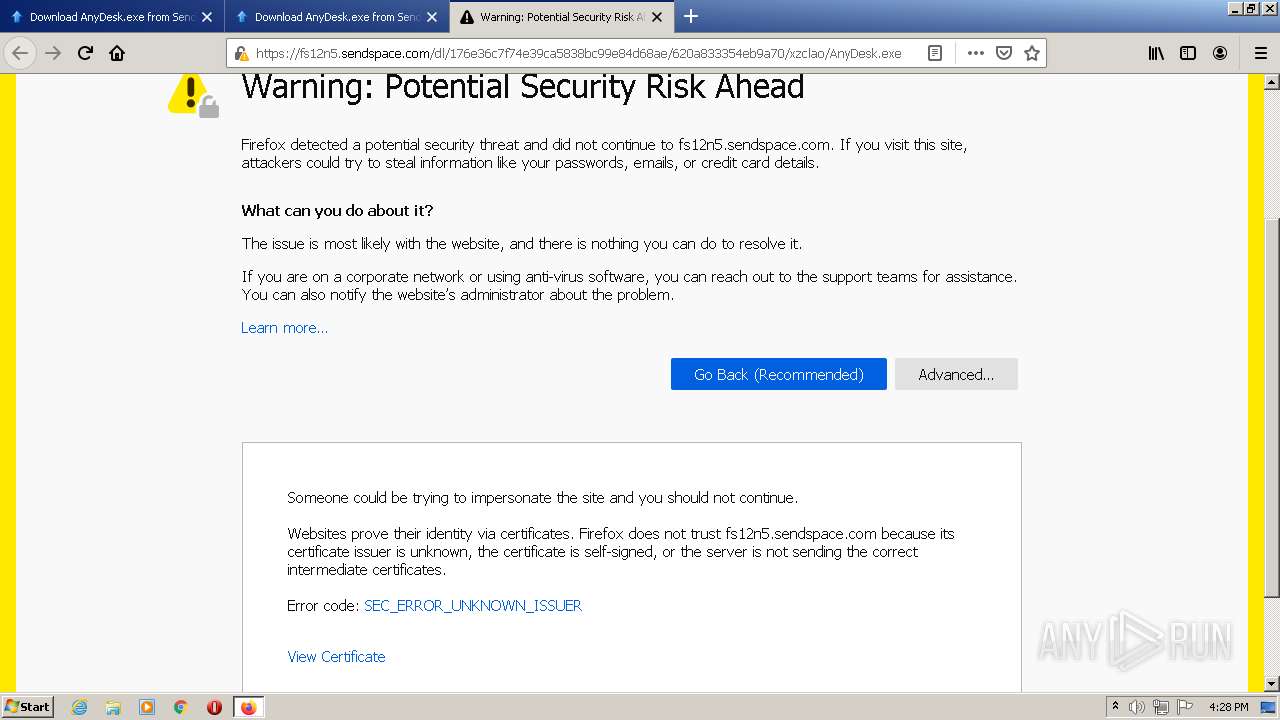
Task: Toggle Reader View icon in address bar
Action: [x=935, y=53]
